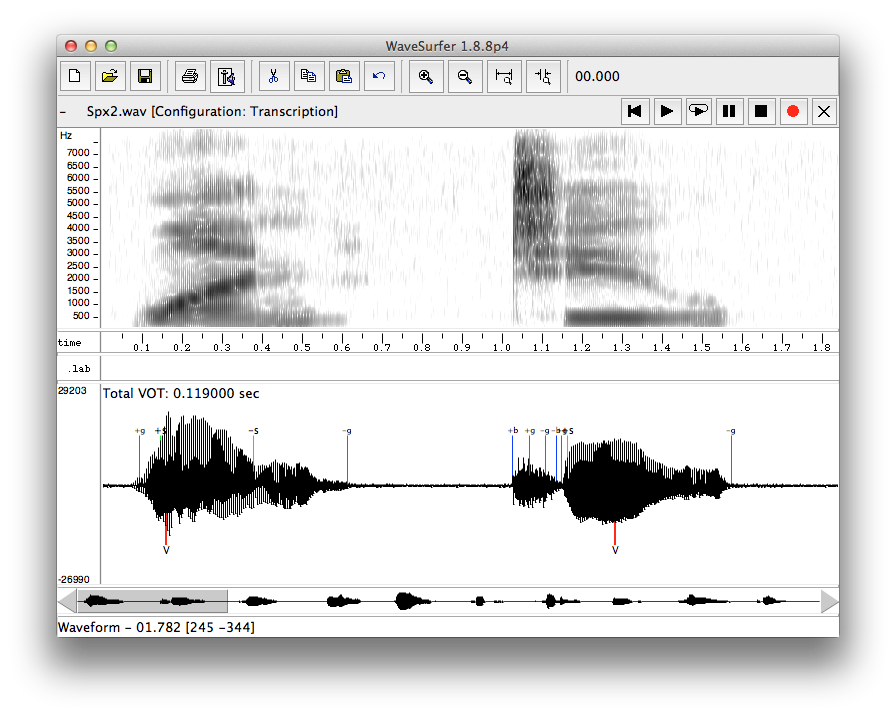Stop the playback
Screen dimensions: 896x716
pos(761,111)
